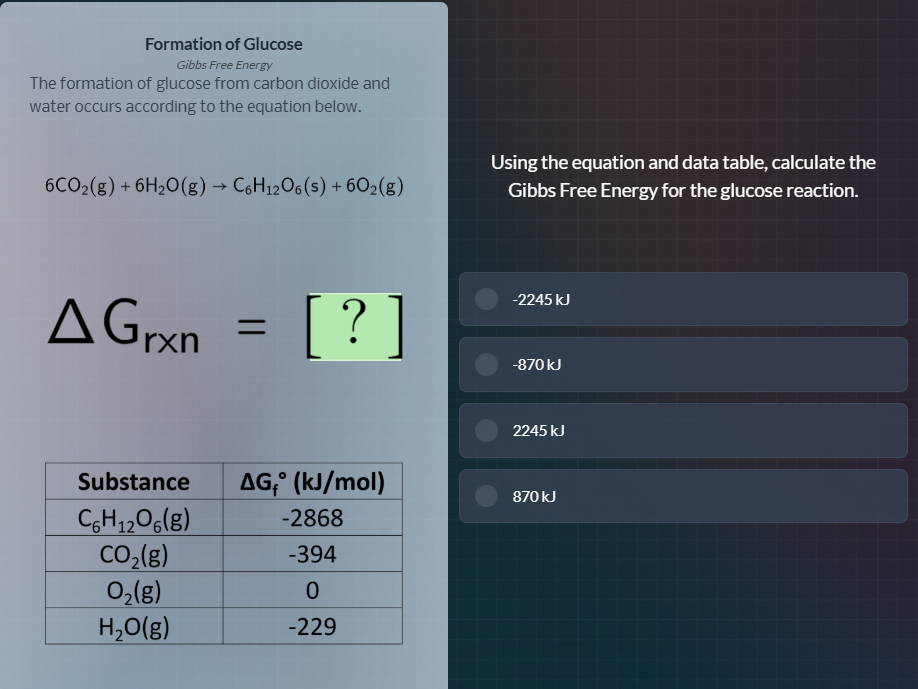Click the Gibbs Free Energy subtitle

click(x=223, y=64)
